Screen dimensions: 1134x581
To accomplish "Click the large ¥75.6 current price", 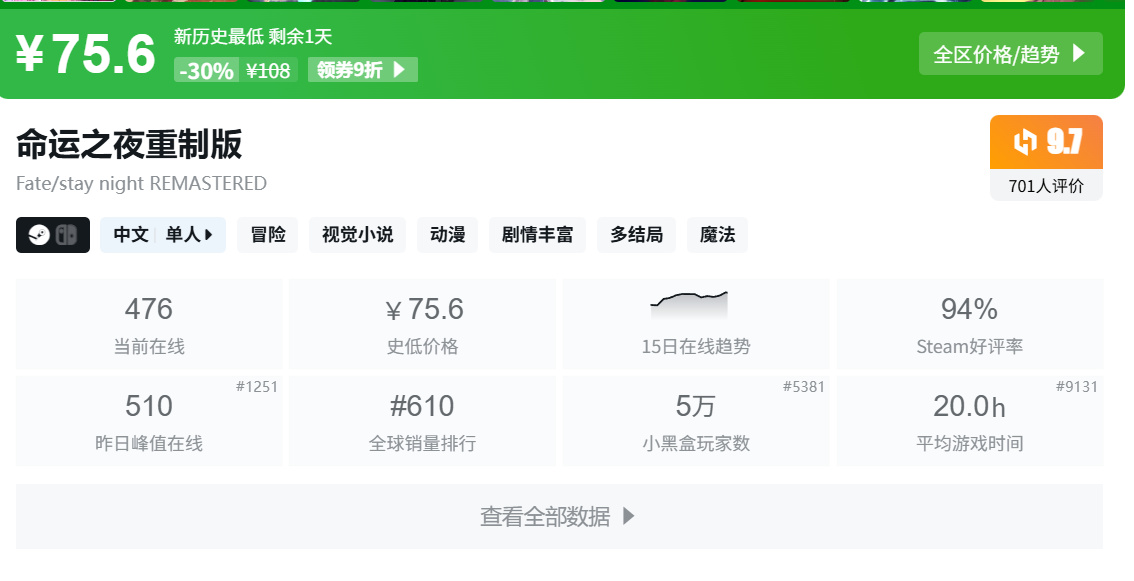I will 85,54.
